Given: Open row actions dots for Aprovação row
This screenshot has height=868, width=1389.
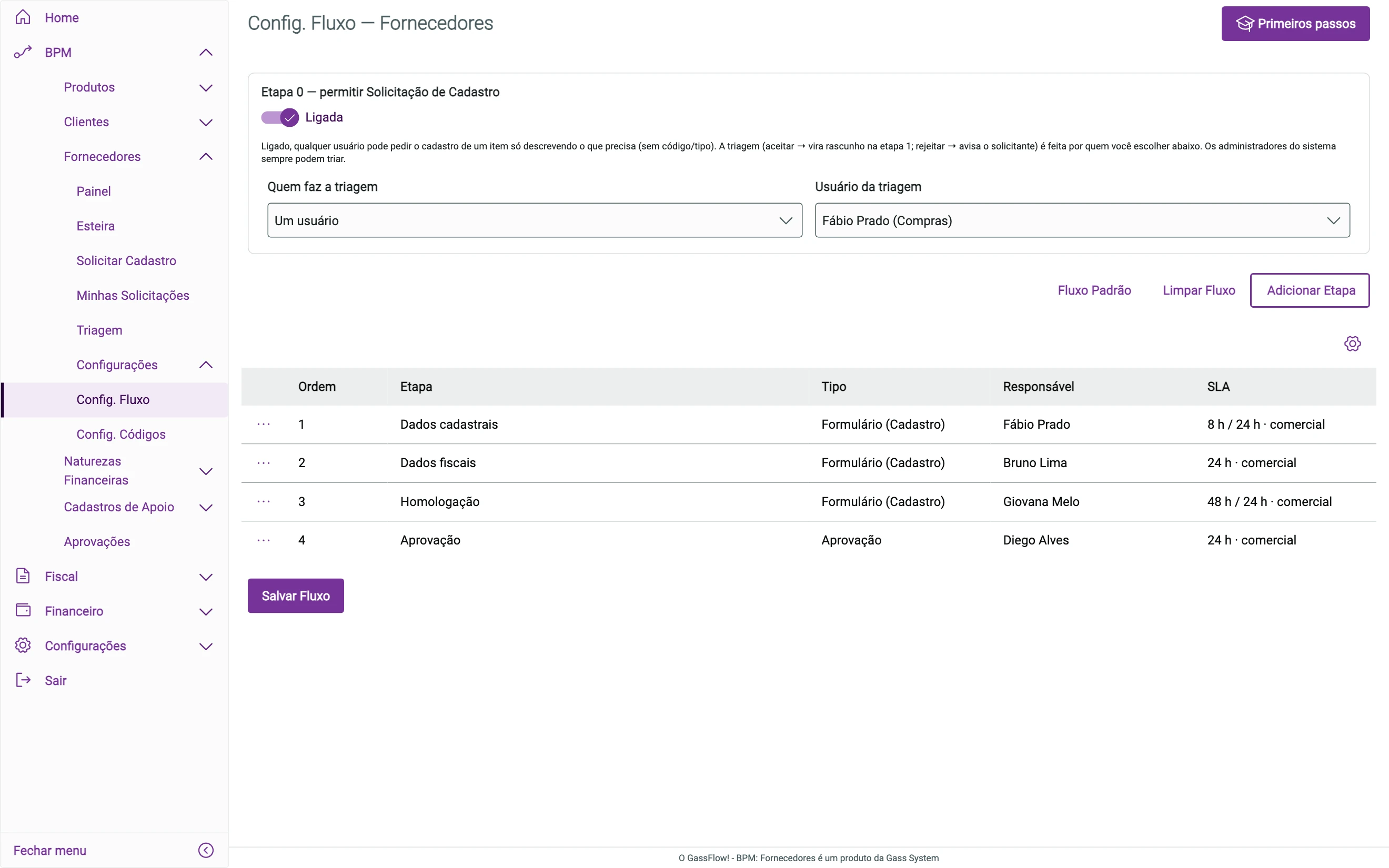Looking at the screenshot, I should [264, 540].
